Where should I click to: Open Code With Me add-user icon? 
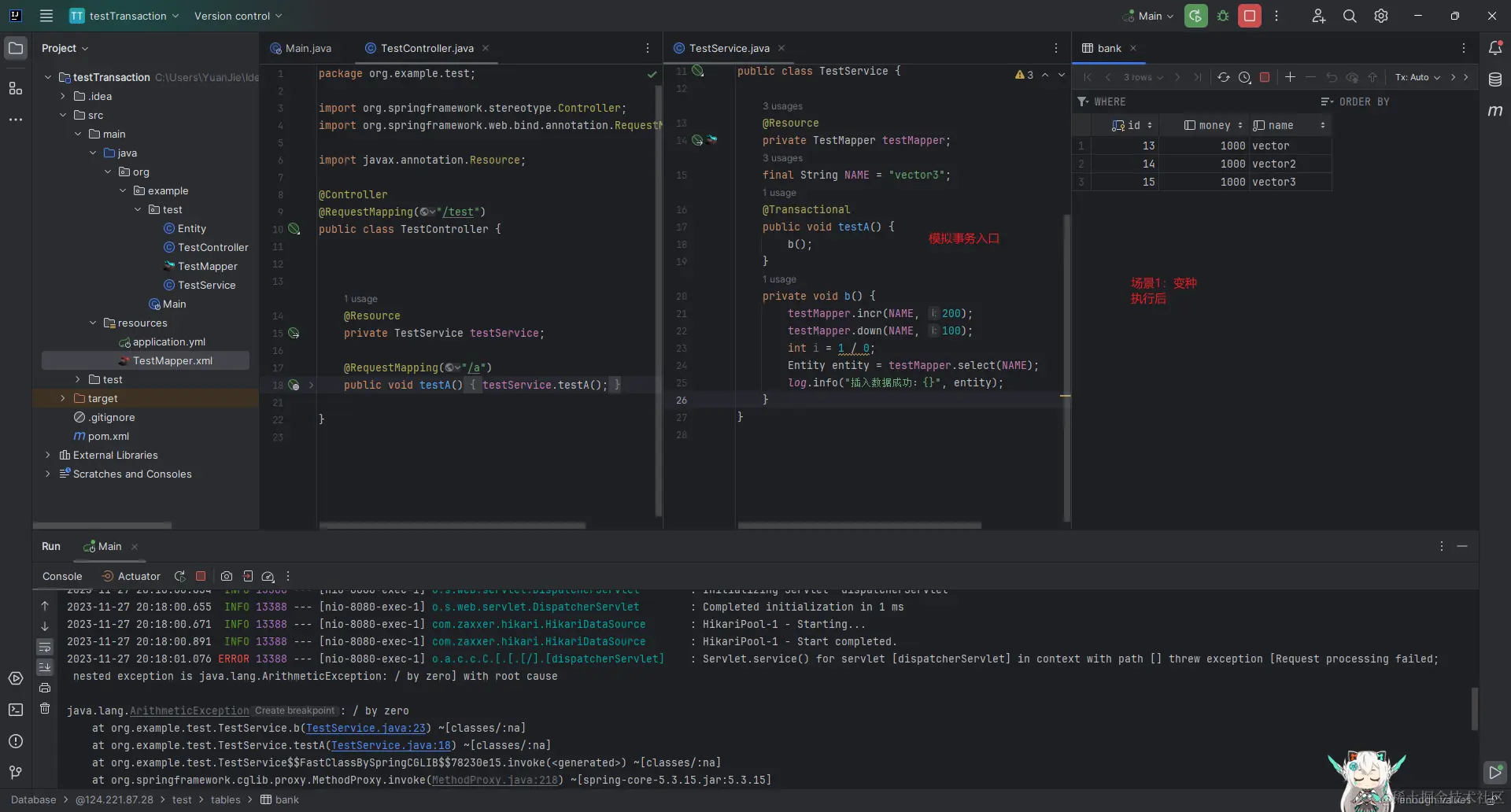pos(1319,16)
